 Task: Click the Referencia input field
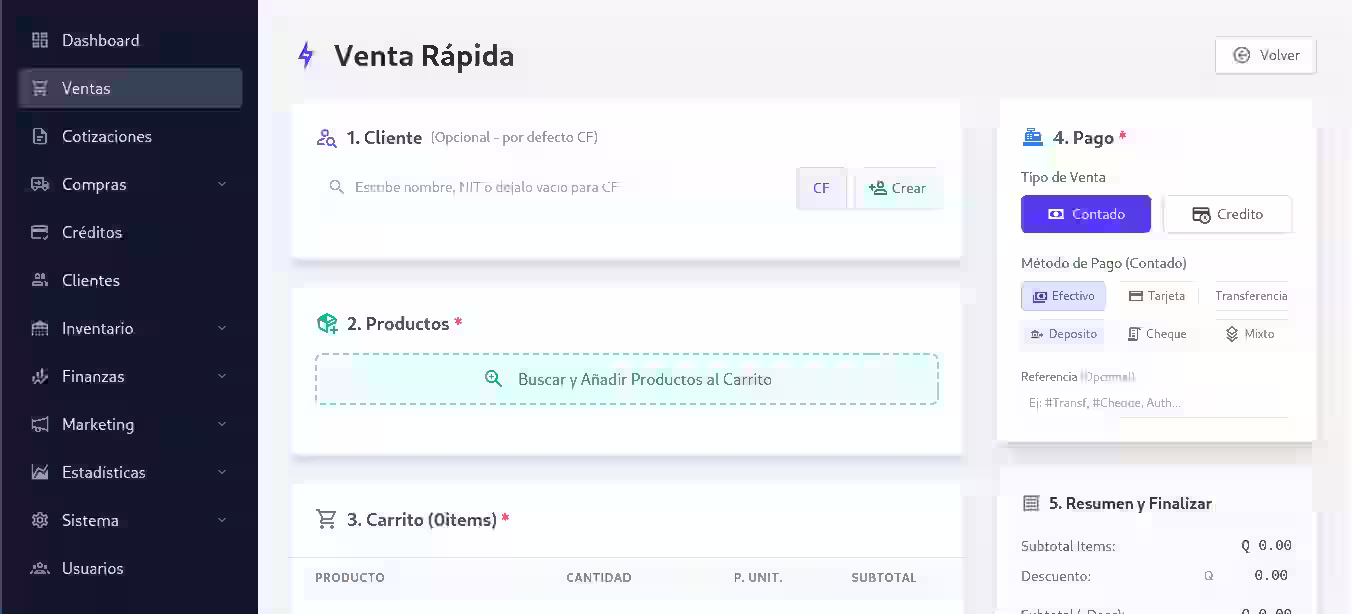[1155, 401]
